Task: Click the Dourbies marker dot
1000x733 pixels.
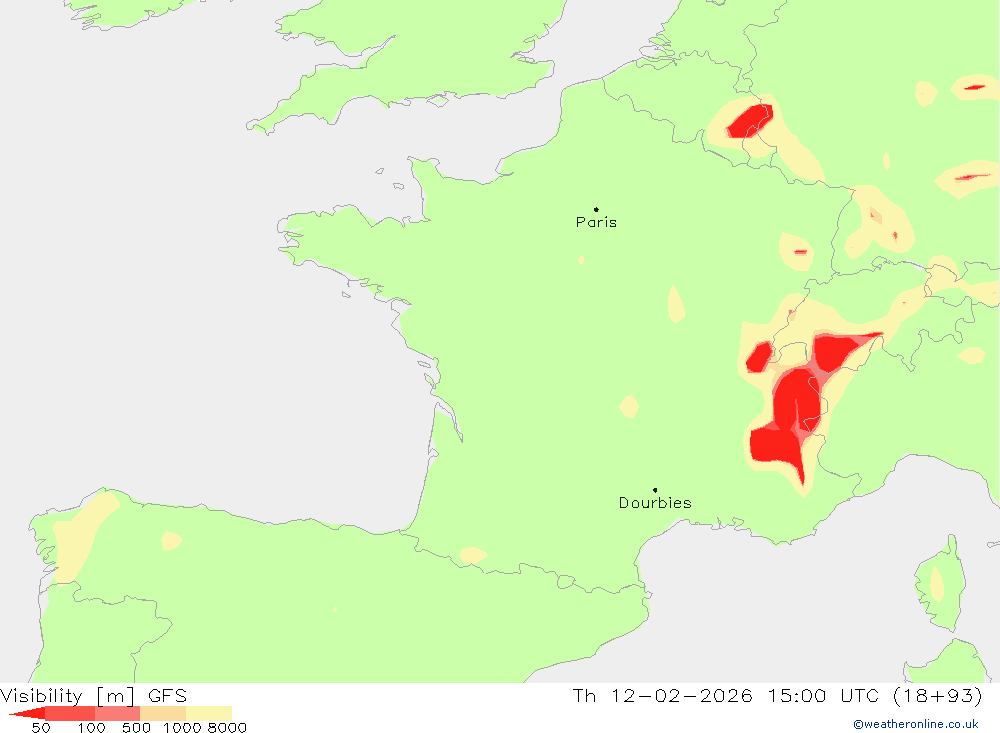Action: point(655,490)
